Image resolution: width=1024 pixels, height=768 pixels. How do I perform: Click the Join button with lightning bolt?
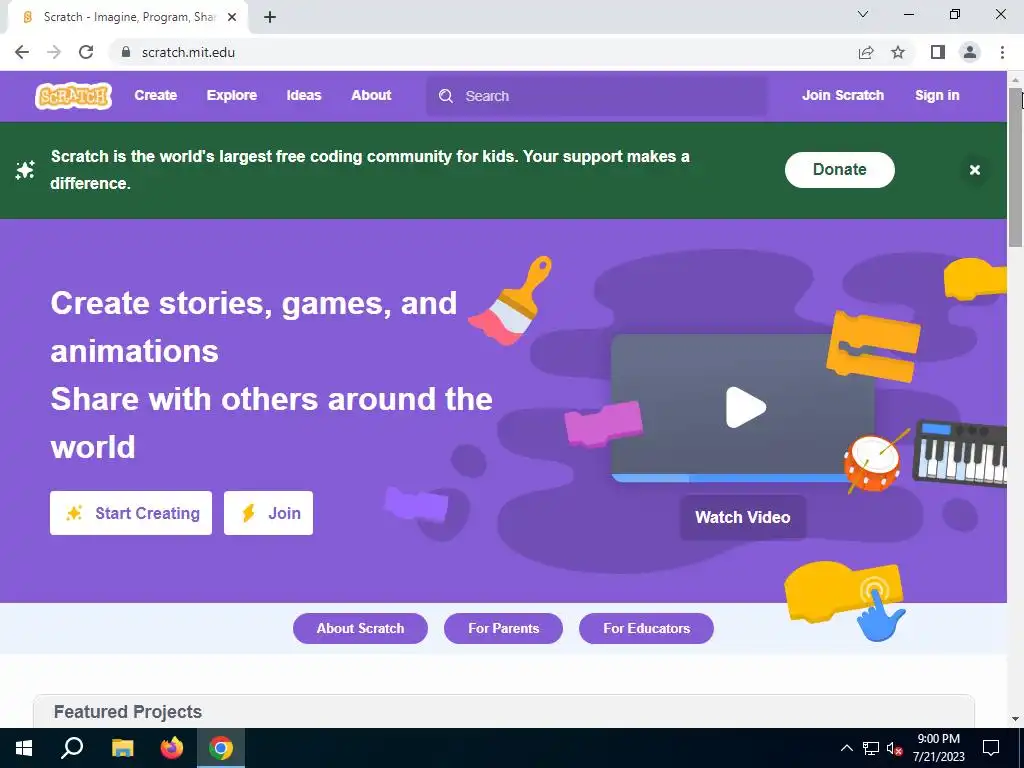[x=268, y=513]
